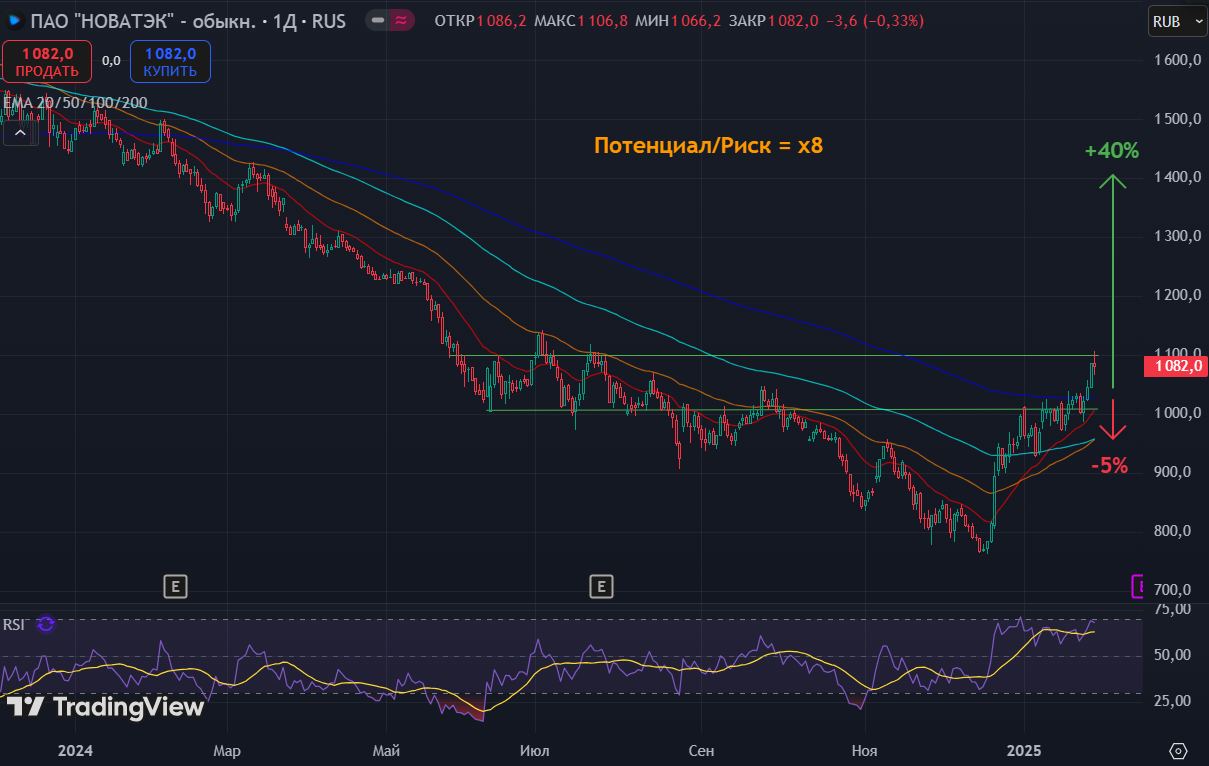
Task: Click the 25,00 RSI axis label
Action: 1170,701
